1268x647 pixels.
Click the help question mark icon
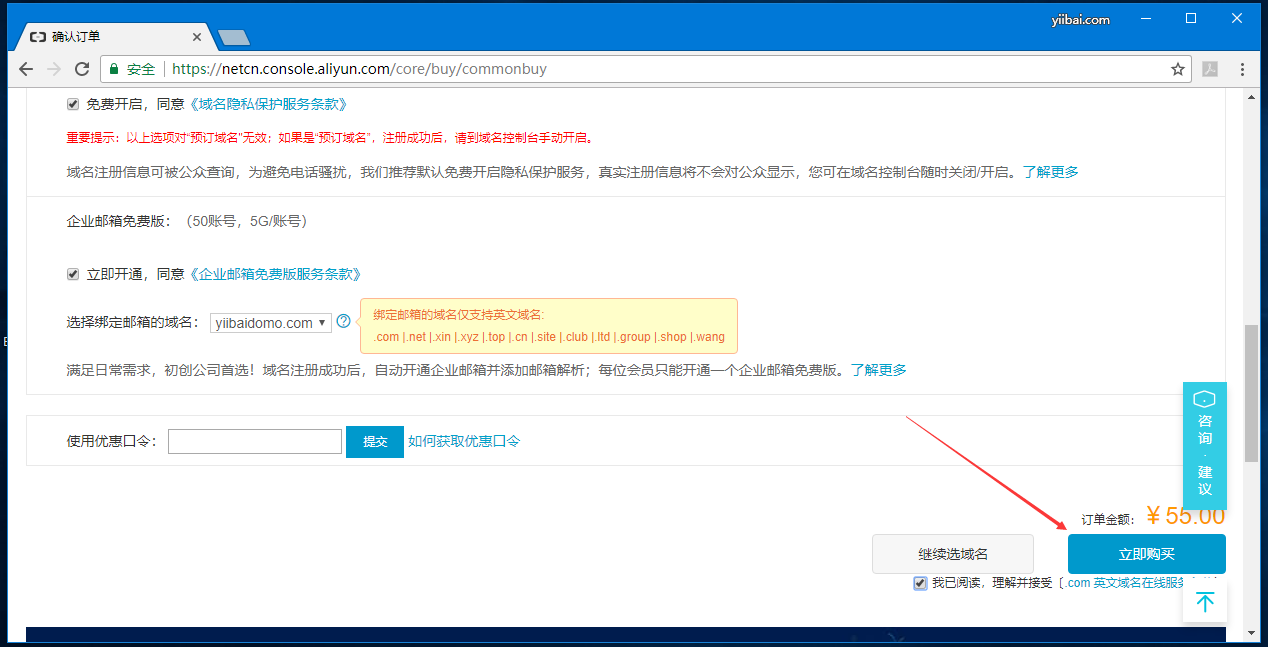tap(344, 322)
